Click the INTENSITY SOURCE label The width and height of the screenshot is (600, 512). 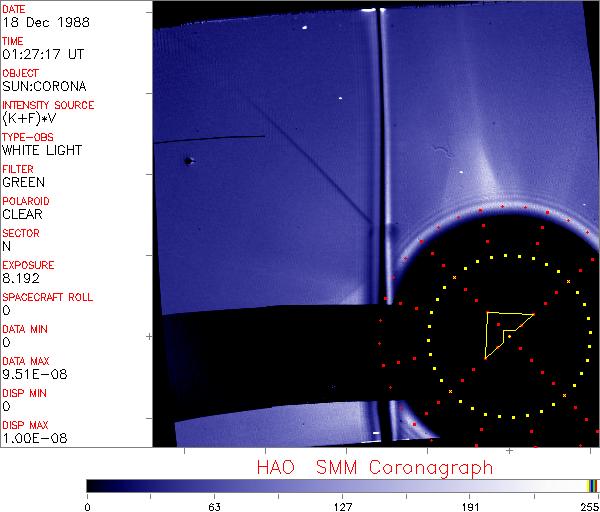[47, 105]
